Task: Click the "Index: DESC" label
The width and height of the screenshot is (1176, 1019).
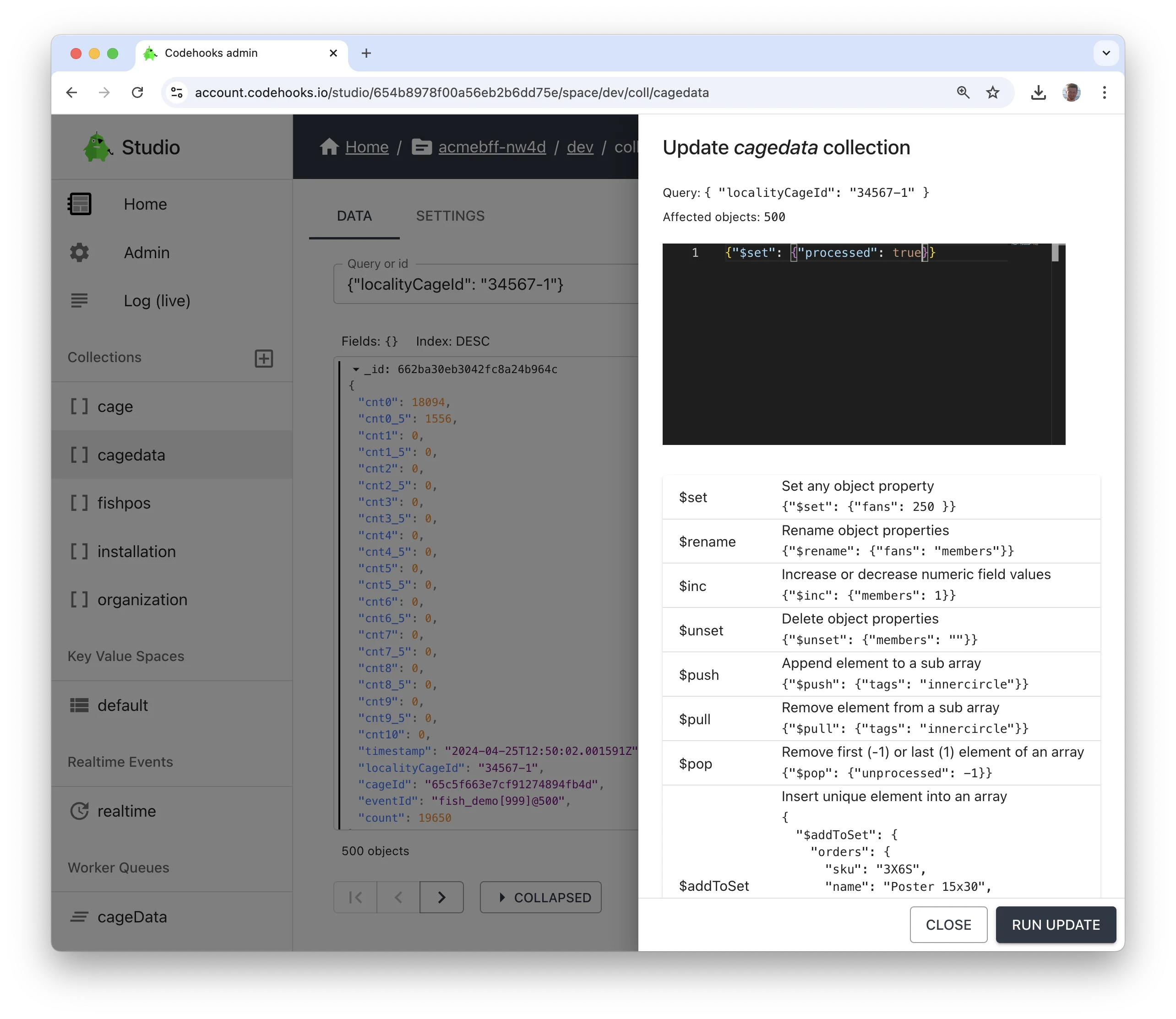Action: (x=452, y=341)
